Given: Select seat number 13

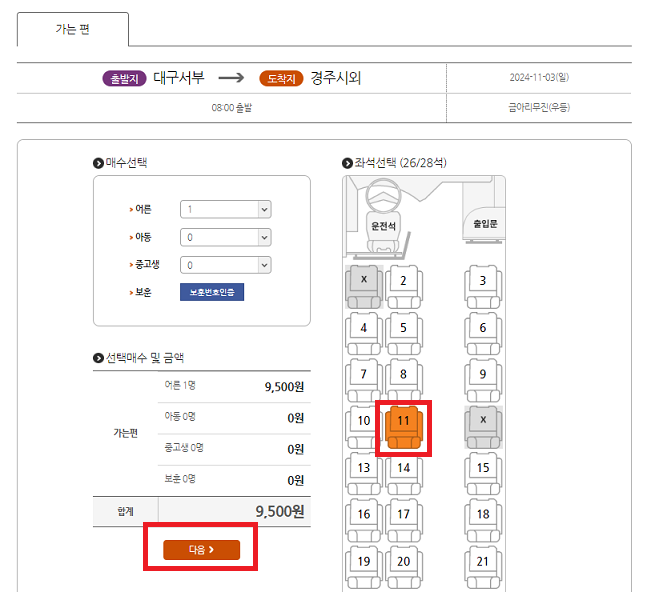Looking at the screenshot, I should coord(364,474).
